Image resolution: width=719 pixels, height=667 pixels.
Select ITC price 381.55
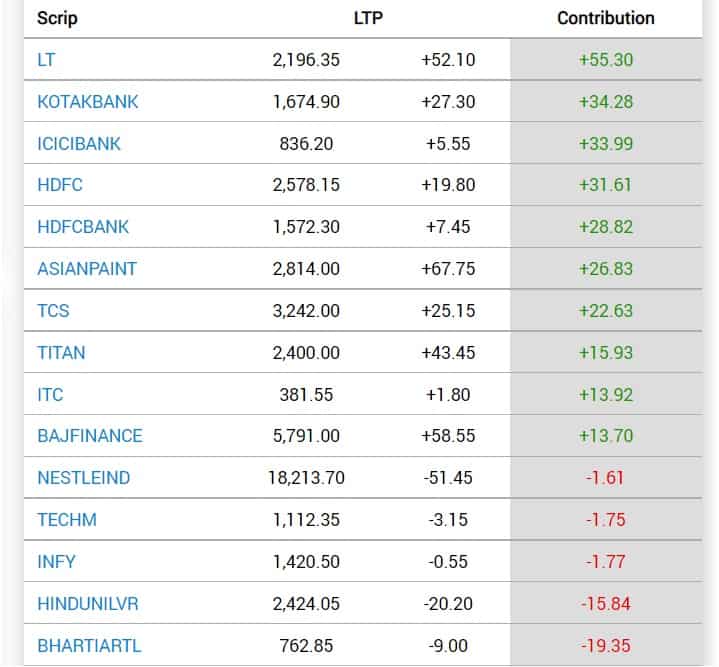coord(306,395)
